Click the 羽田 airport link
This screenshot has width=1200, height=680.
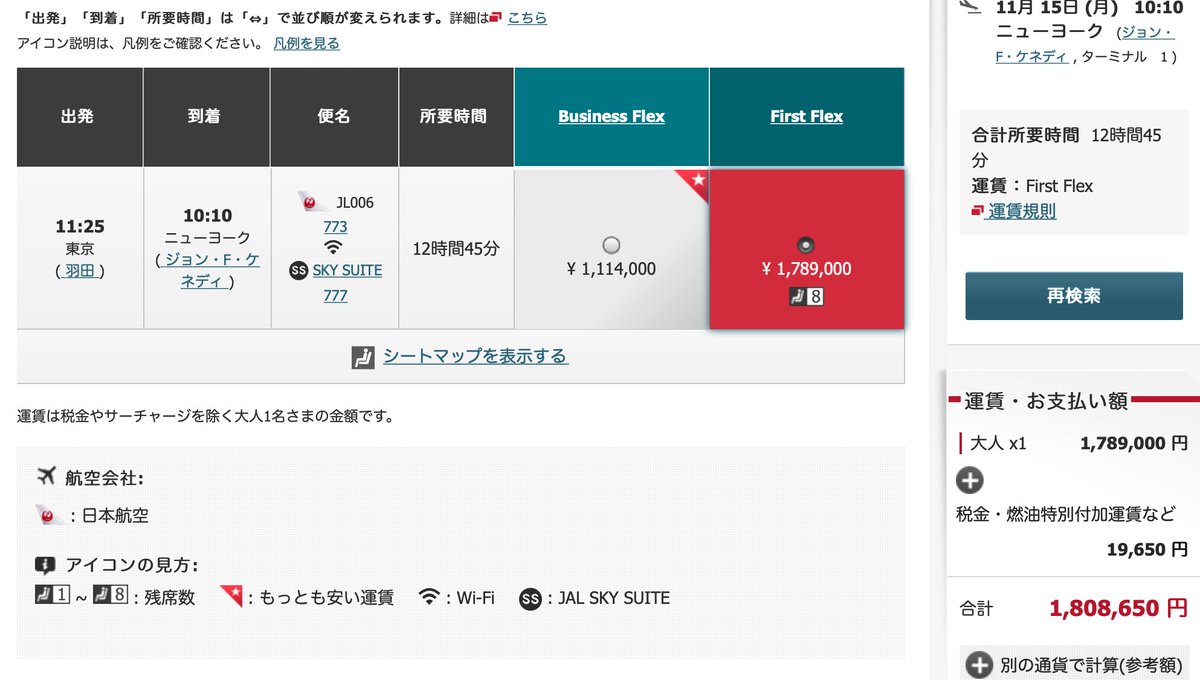pos(80,271)
